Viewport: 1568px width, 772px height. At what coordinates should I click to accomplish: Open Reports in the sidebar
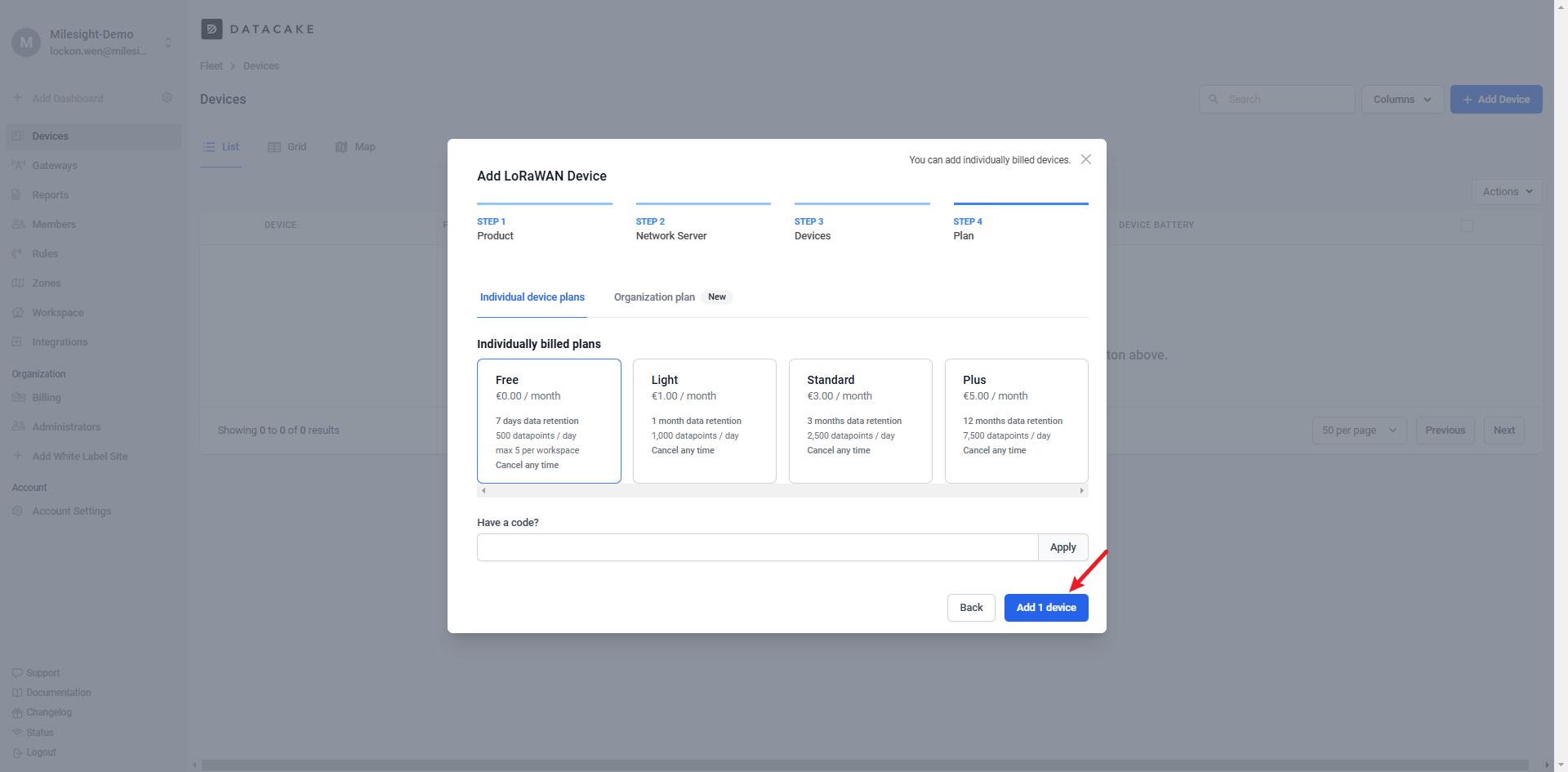coord(93,195)
